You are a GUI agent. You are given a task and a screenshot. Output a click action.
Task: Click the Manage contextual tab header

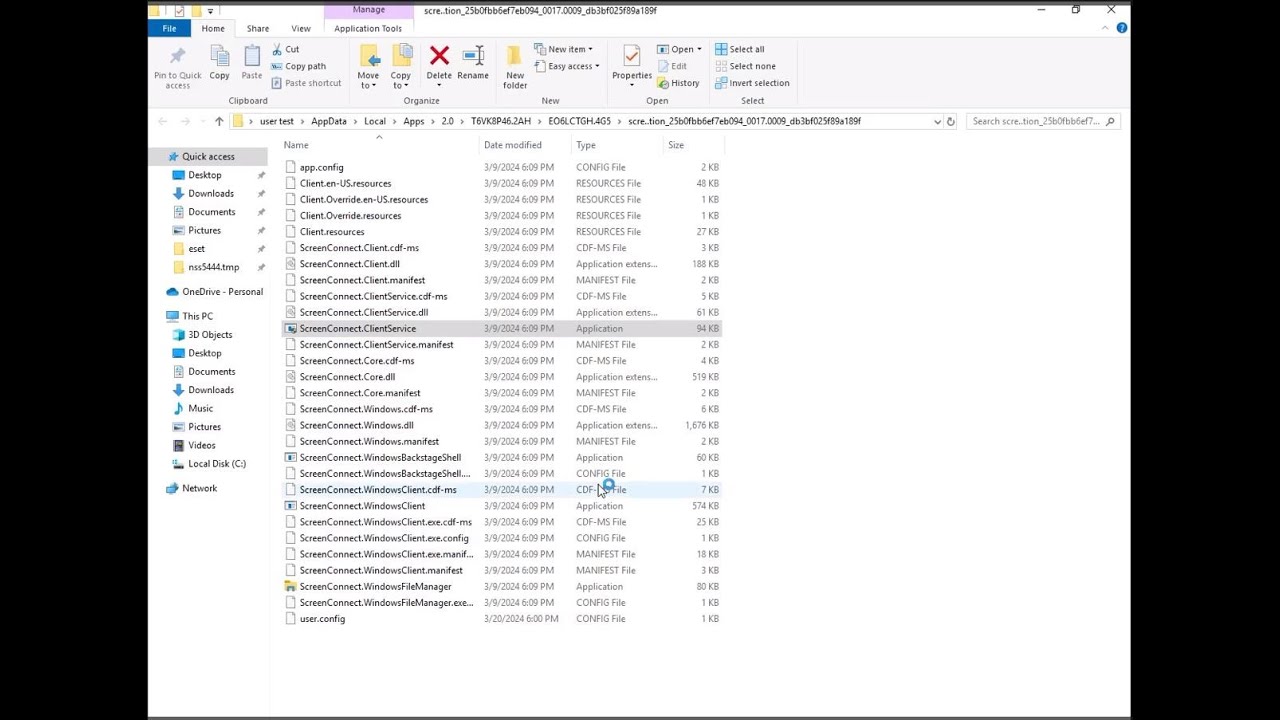(368, 10)
